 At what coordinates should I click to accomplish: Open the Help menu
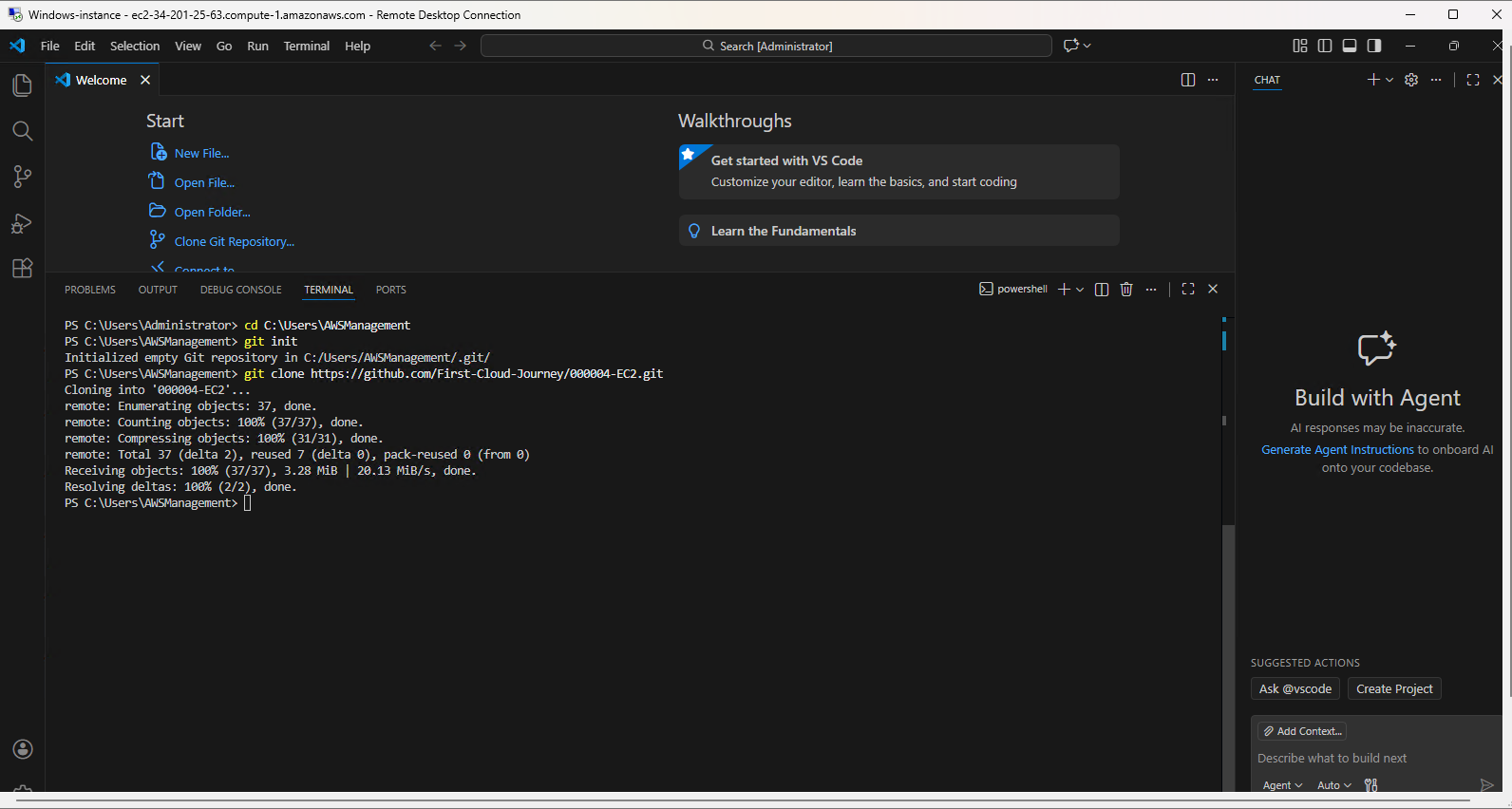point(358,46)
